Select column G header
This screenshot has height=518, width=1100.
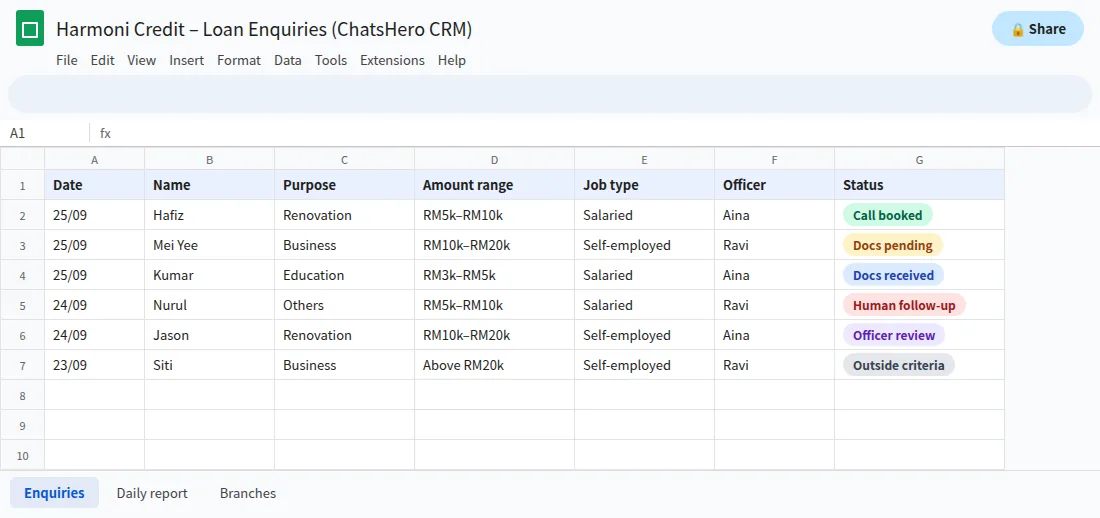[920, 160]
